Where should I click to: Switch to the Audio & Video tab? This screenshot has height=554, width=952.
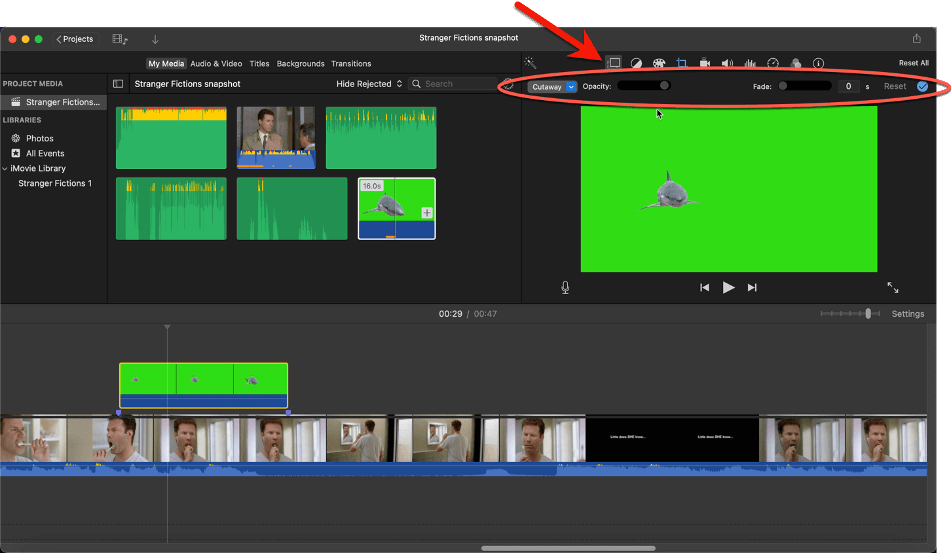click(x=216, y=63)
